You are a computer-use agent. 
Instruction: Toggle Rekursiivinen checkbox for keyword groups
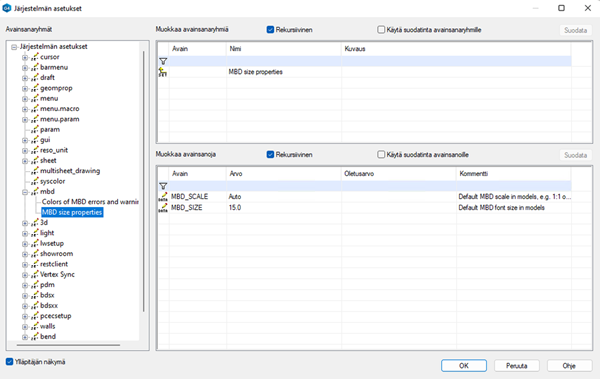pyautogui.click(x=270, y=29)
